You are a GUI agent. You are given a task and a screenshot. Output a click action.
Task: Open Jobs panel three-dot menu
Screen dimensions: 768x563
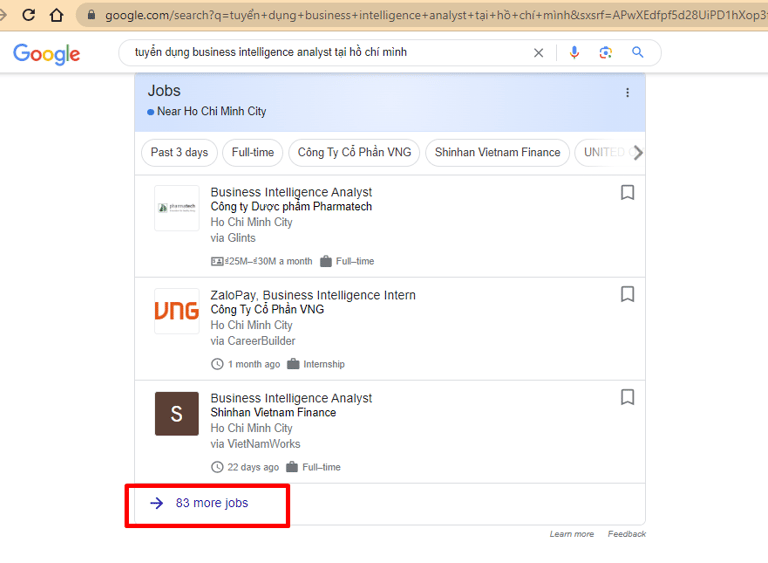tap(627, 93)
